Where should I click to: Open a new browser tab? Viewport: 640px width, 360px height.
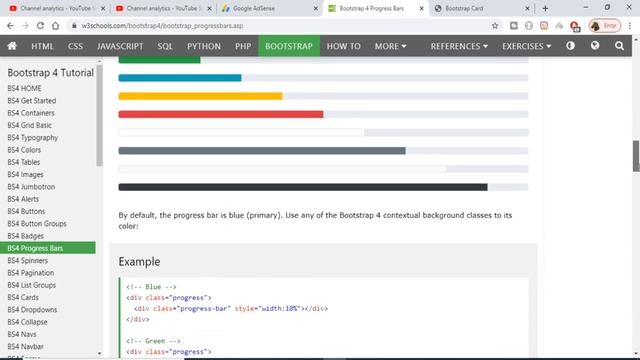click(545, 8)
